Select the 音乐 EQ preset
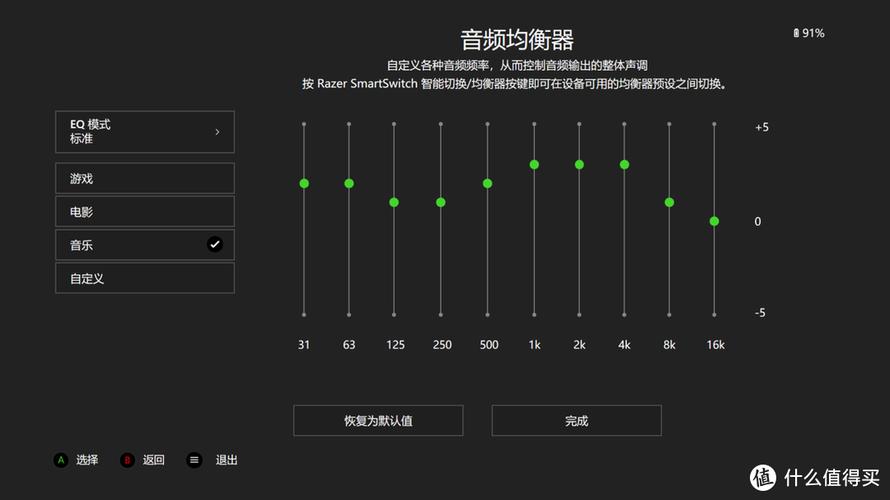Screen dimensions: 890x500 145,245
